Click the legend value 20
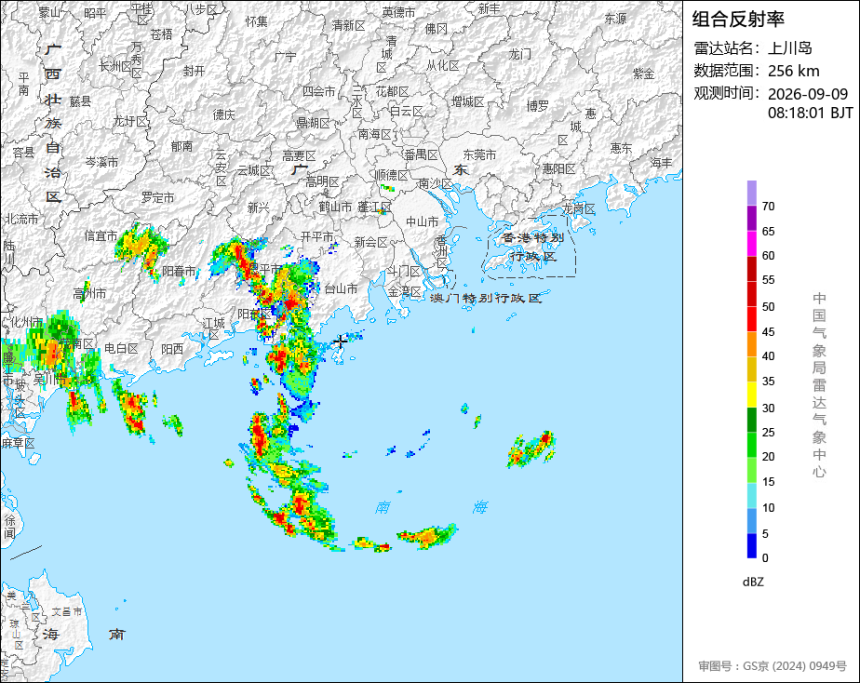This screenshot has width=860, height=683. (768, 456)
